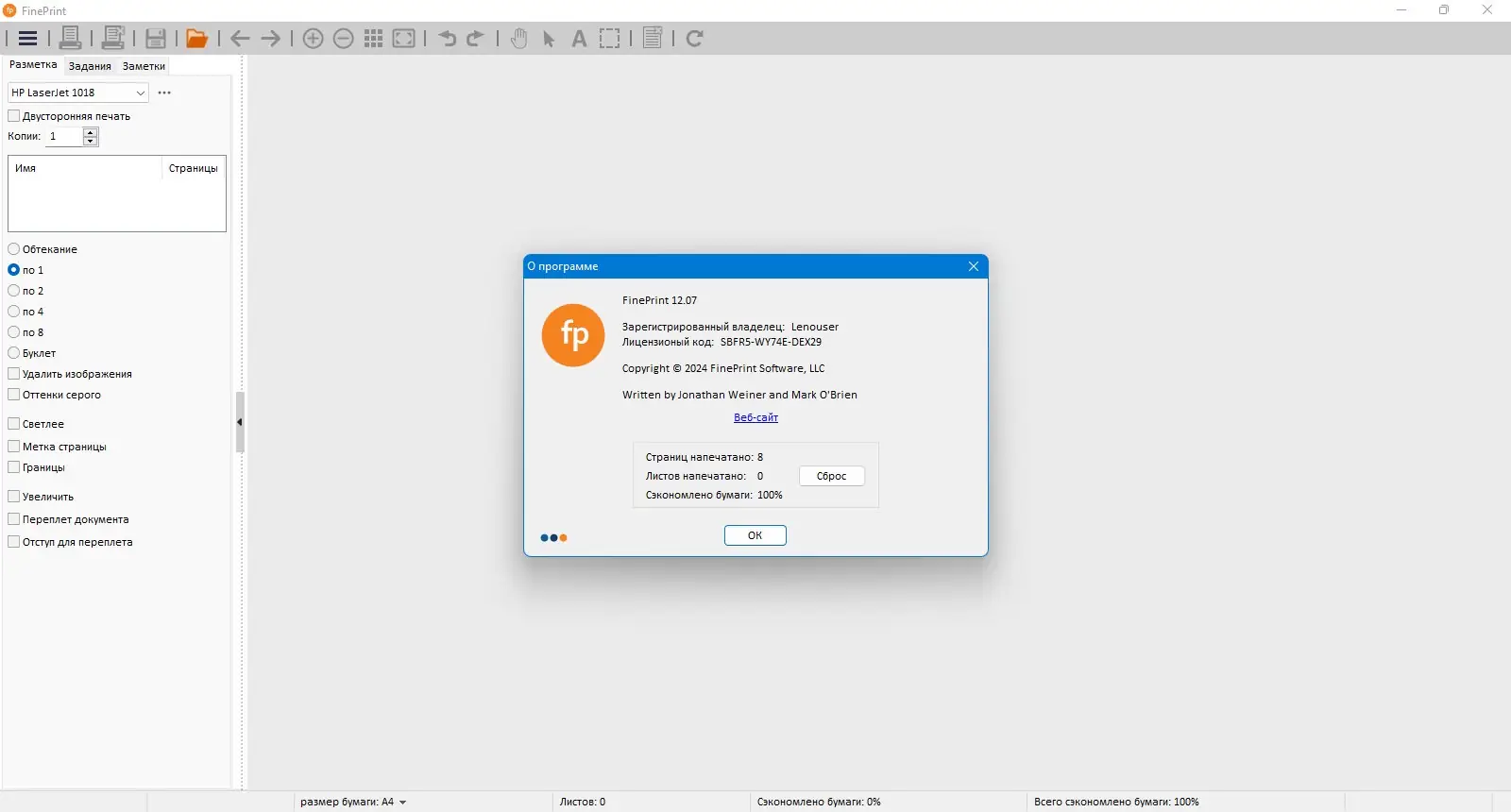Toggle Метка страницы checkbox

click(x=14, y=447)
